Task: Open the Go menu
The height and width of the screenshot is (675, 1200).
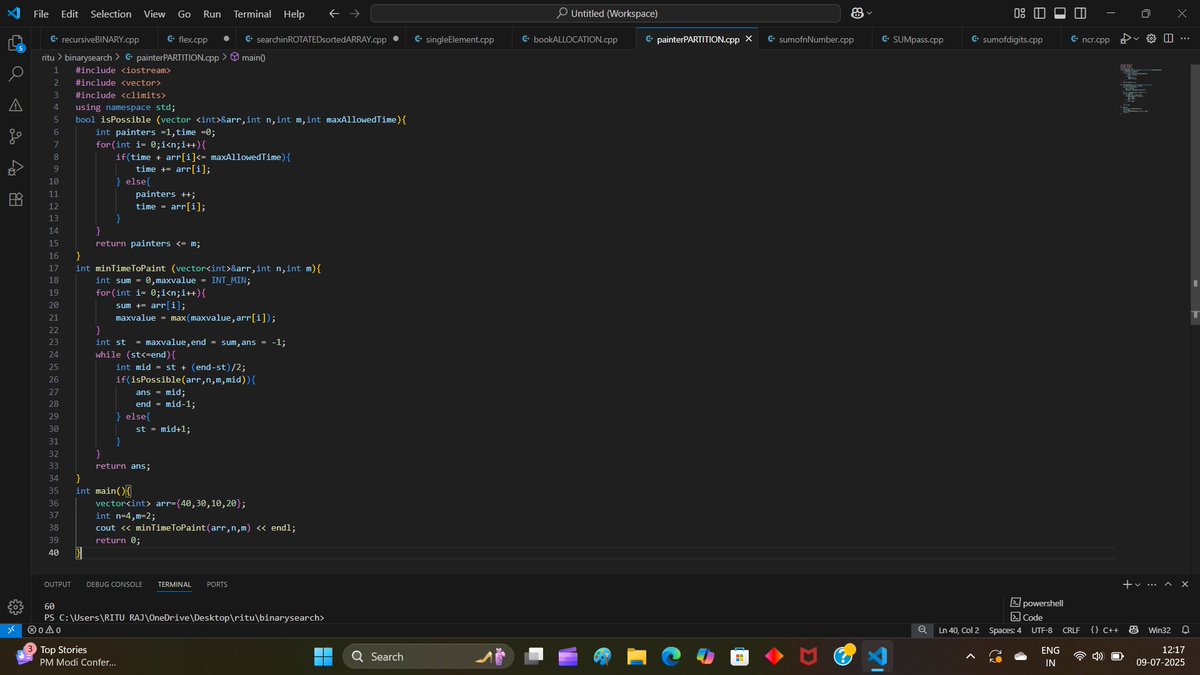Action: pos(184,14)
